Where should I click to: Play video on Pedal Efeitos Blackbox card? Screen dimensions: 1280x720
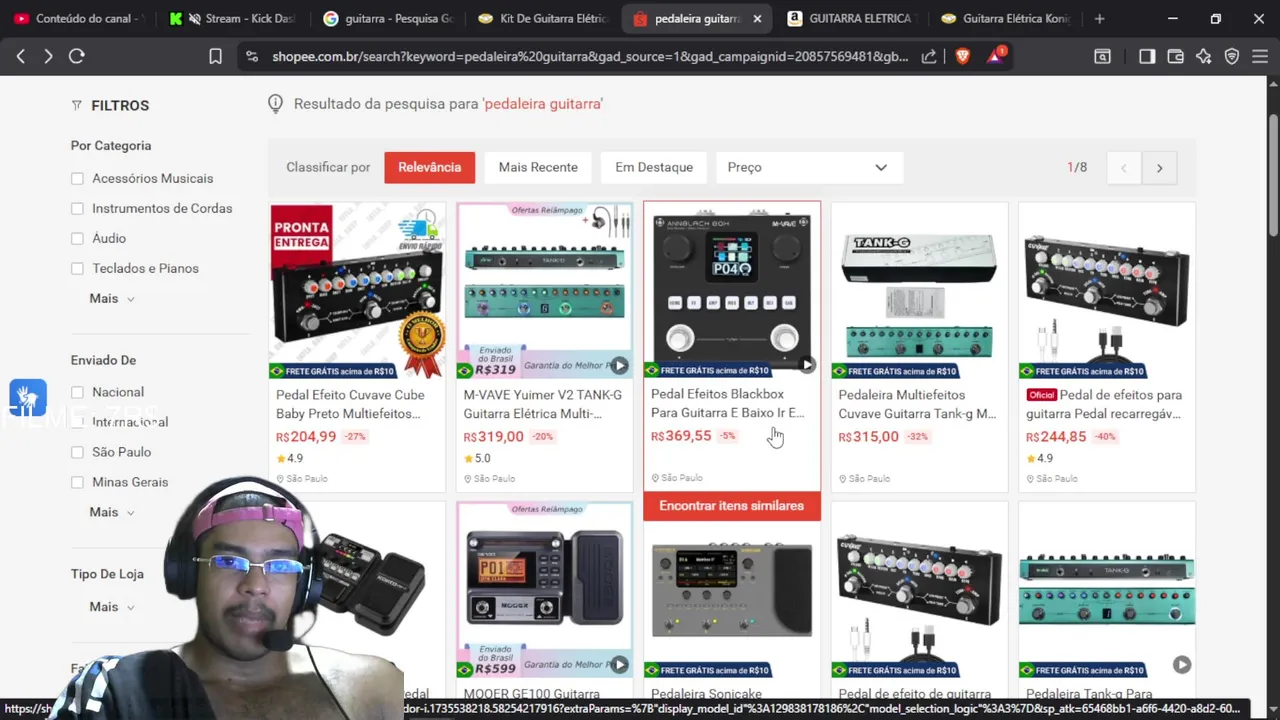point(807,365)
